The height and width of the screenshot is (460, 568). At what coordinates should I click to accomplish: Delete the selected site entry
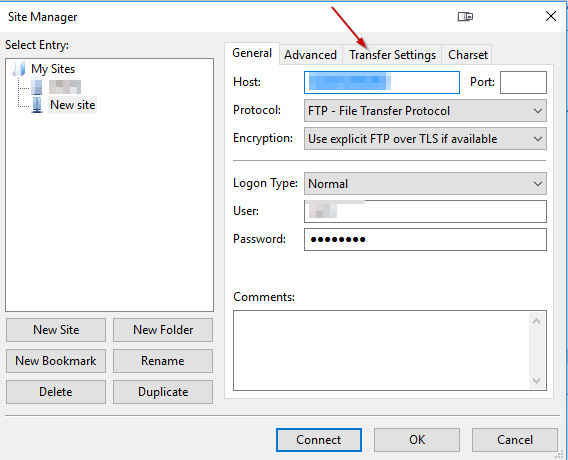point(56,392)
